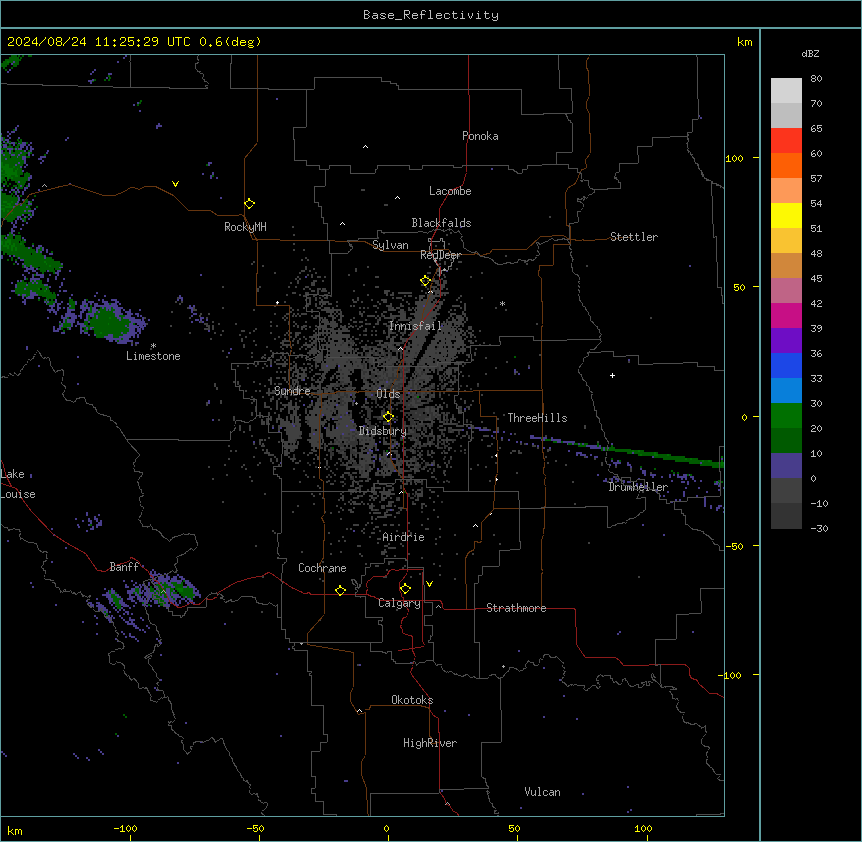Click the RedDeer city label
862x842 pixels.
click(x=440, y=255)
